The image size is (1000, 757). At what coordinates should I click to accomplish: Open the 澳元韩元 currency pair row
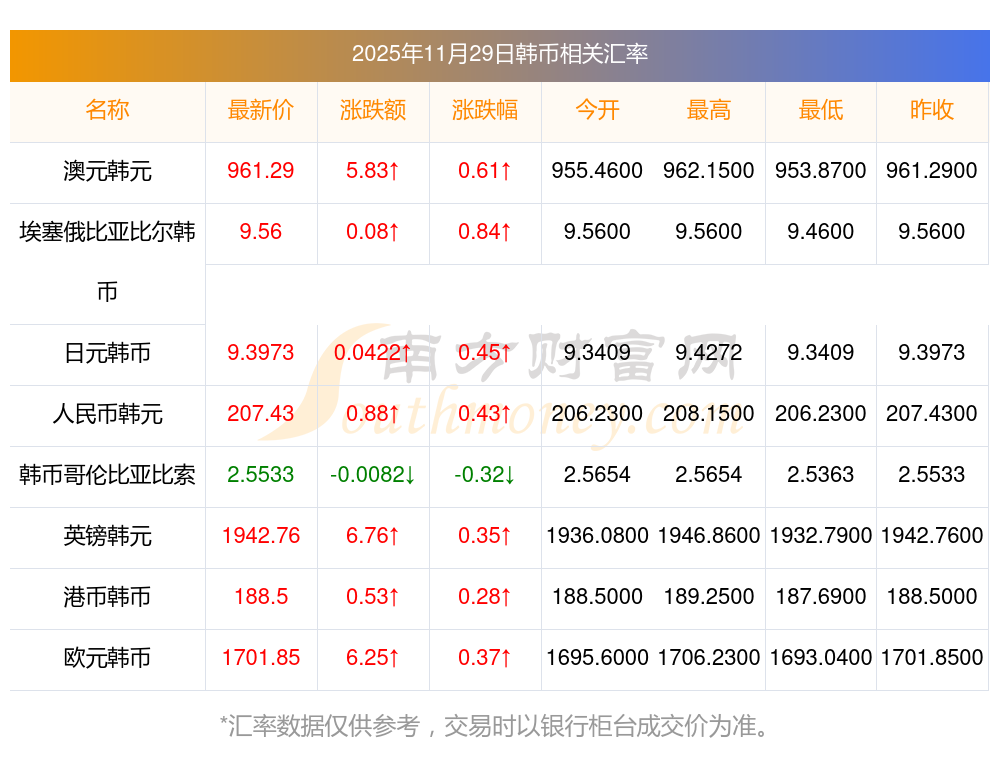pos(107,171)
